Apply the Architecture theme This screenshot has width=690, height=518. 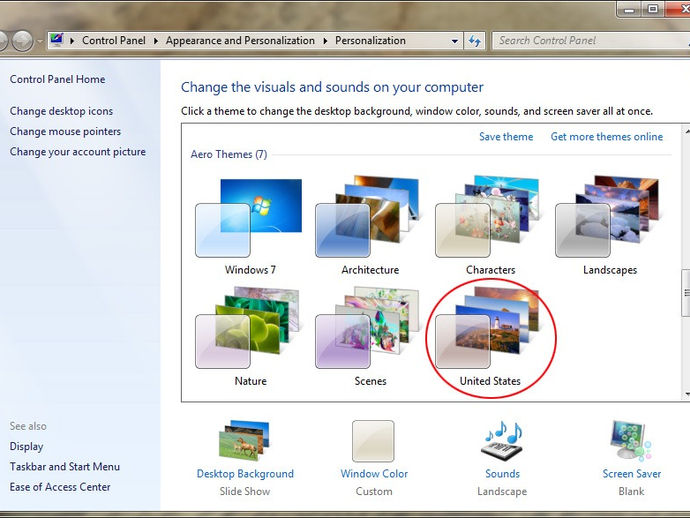pos(368,217)
